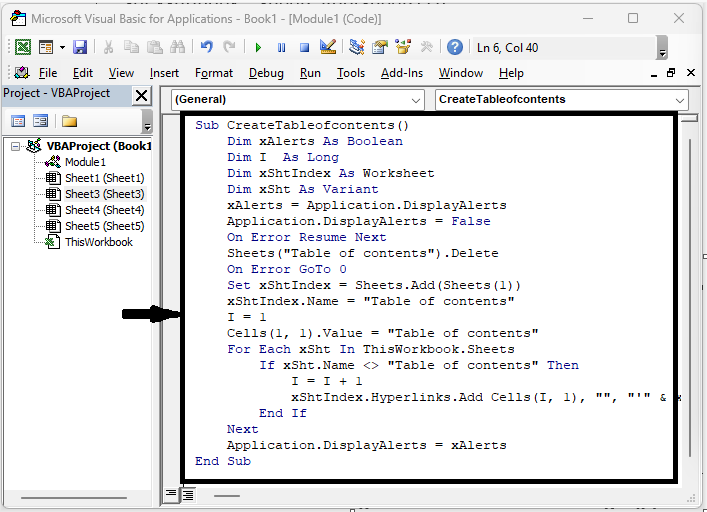Click the Copy icon
Image resolution: width=707 pixels, height=512 pixels.
click(x=131, y=47)
